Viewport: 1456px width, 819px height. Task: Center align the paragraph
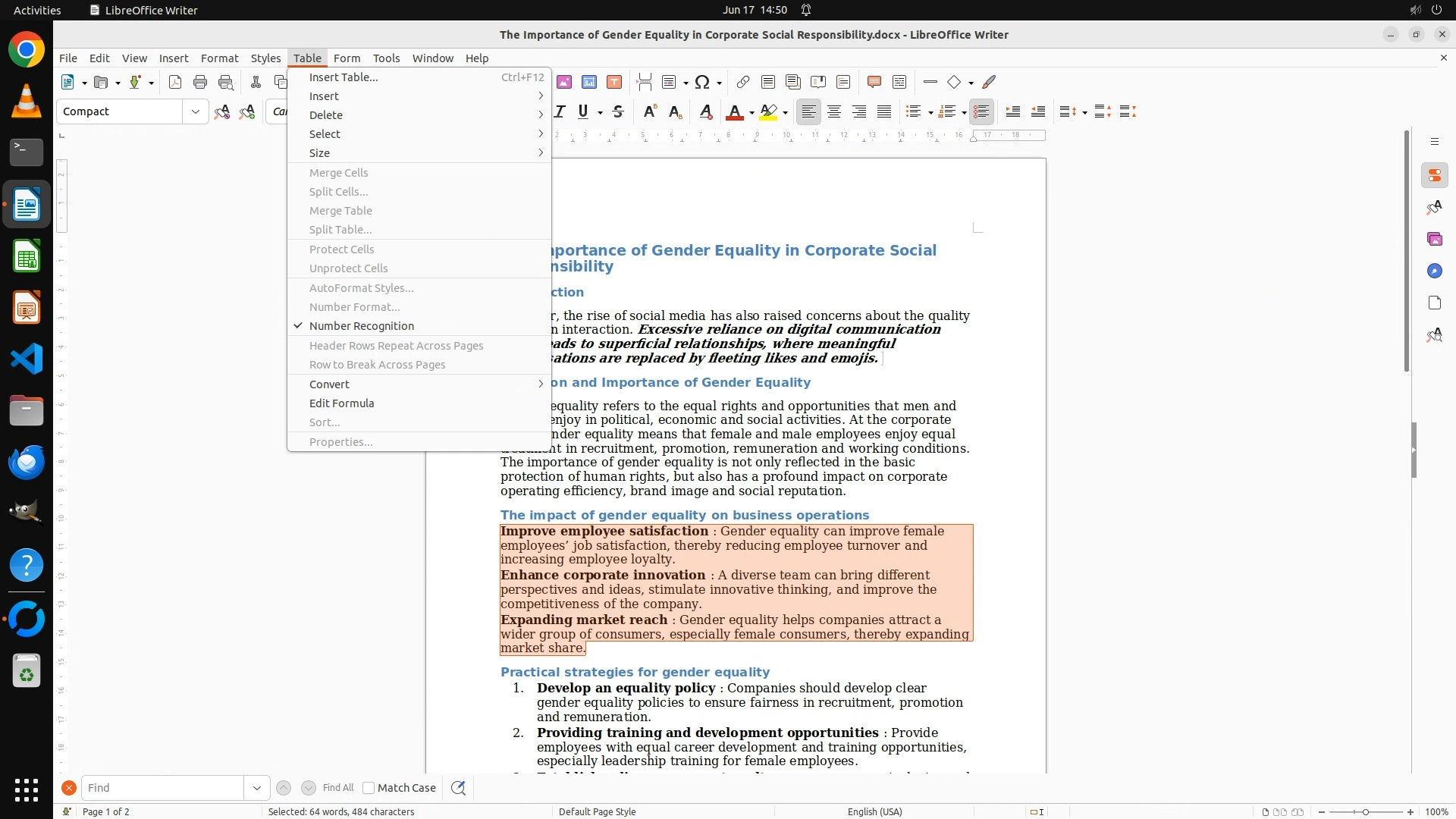click(834, 111)
